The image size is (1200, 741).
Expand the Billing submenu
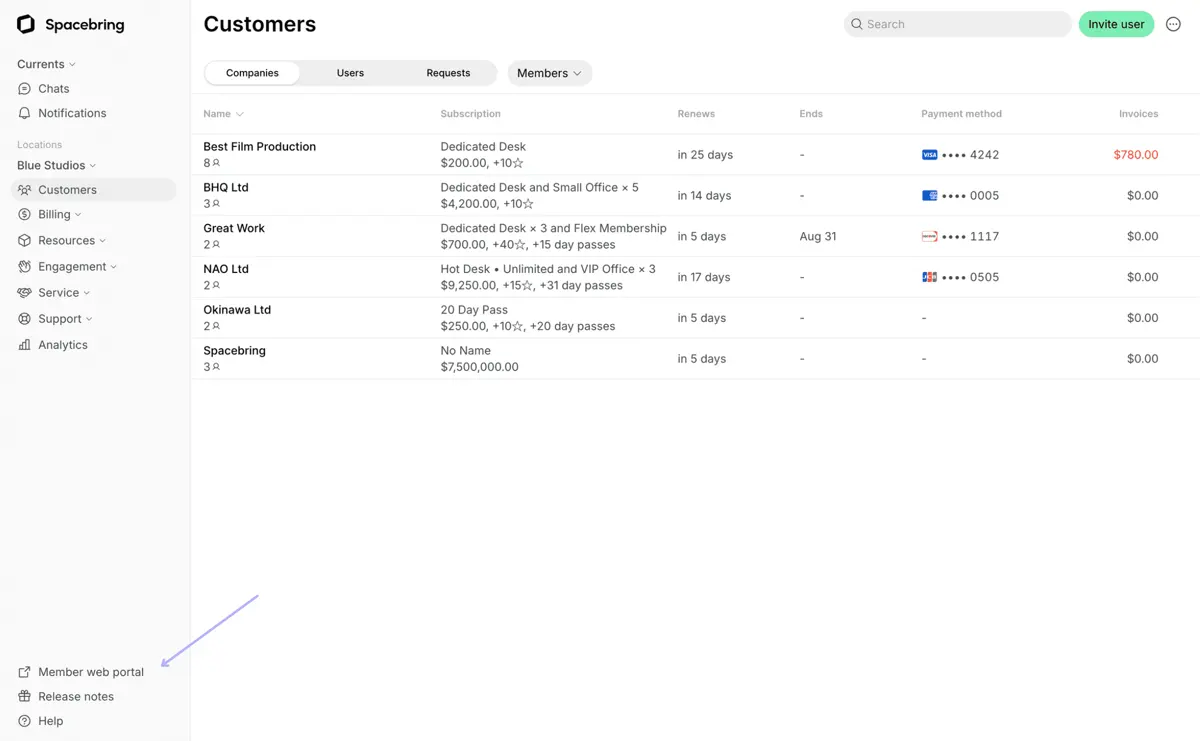click(x=78, y=215)
